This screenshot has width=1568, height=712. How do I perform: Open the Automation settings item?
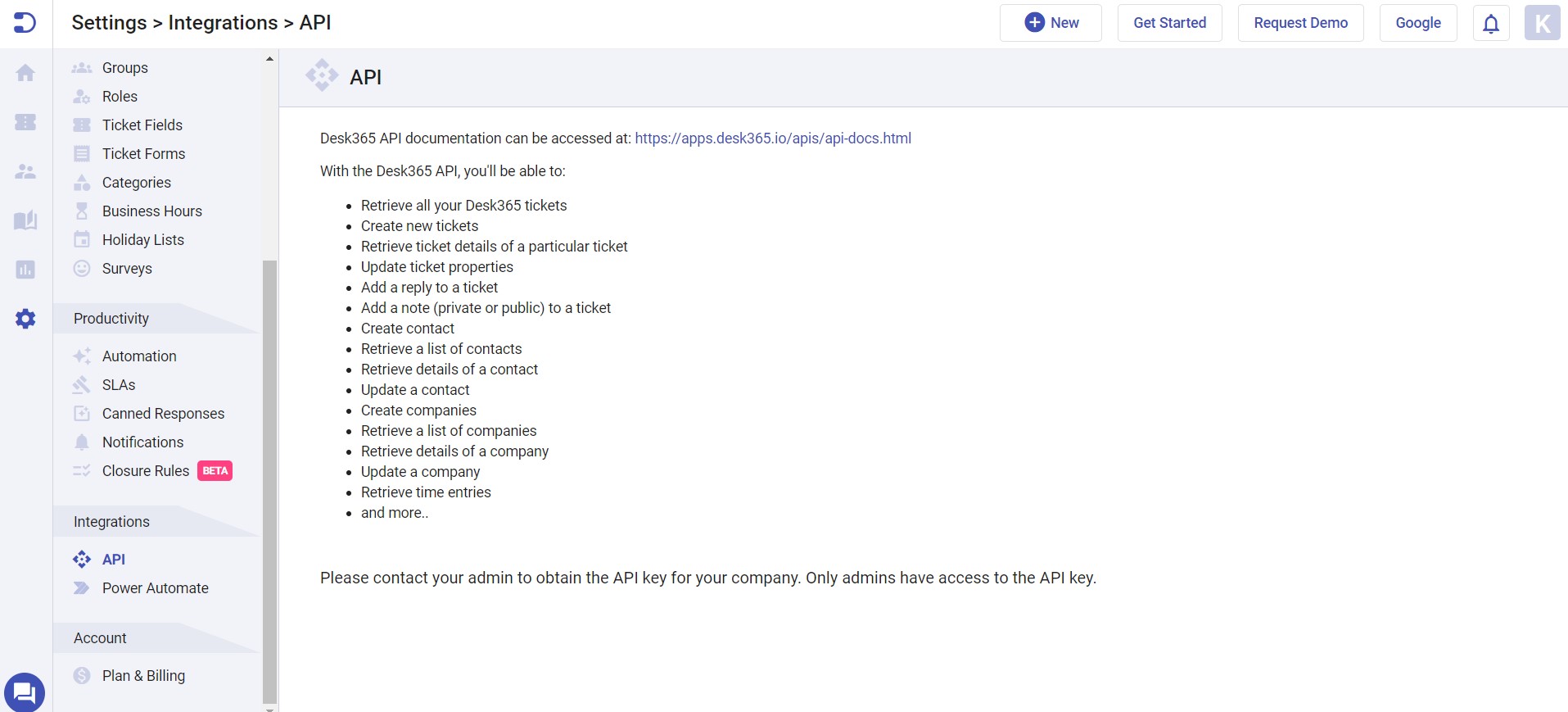pyautogui.click(x=139, y=356)
